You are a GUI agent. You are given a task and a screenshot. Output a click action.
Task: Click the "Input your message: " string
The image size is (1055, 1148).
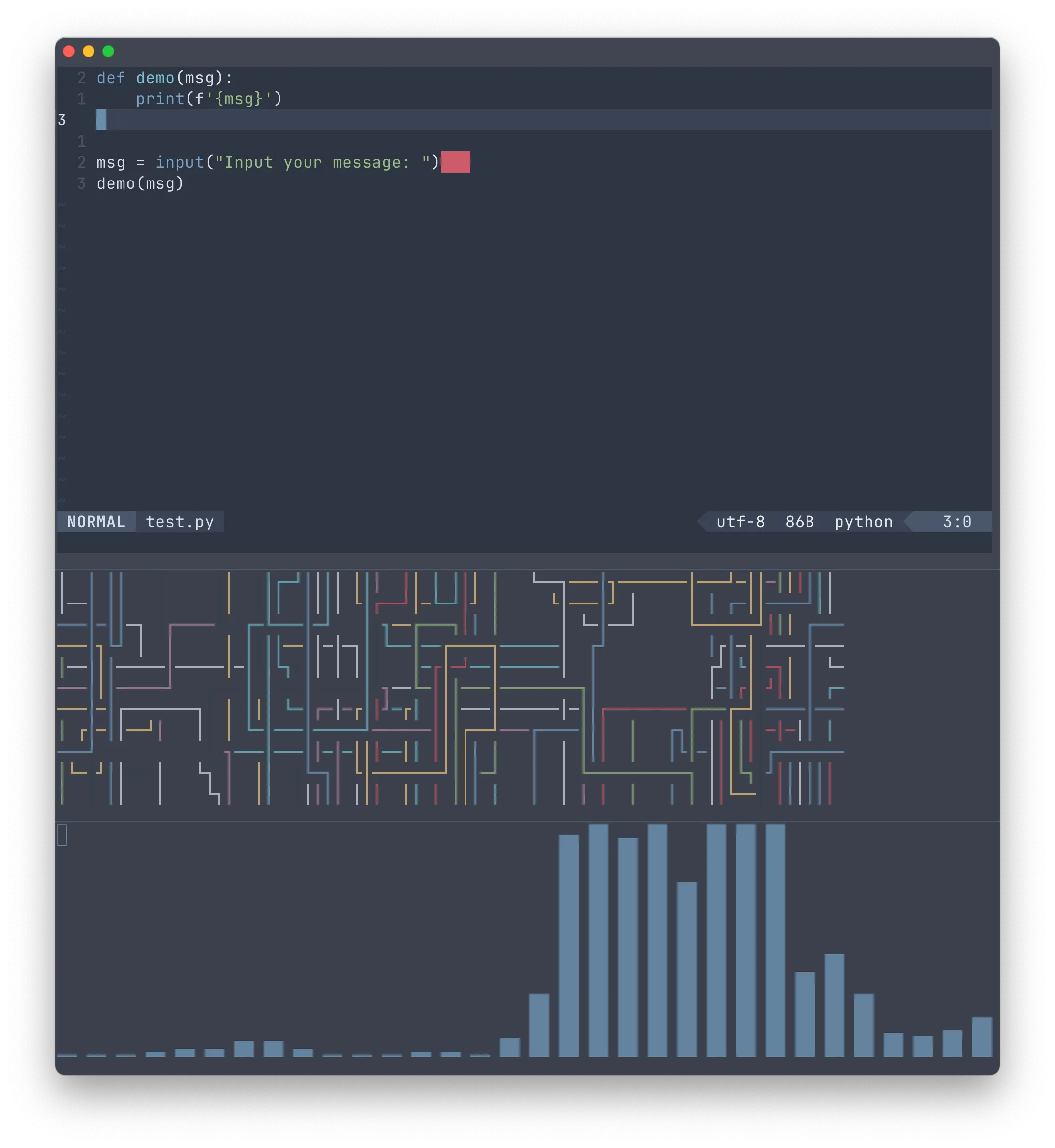click(x=322, y=162)
